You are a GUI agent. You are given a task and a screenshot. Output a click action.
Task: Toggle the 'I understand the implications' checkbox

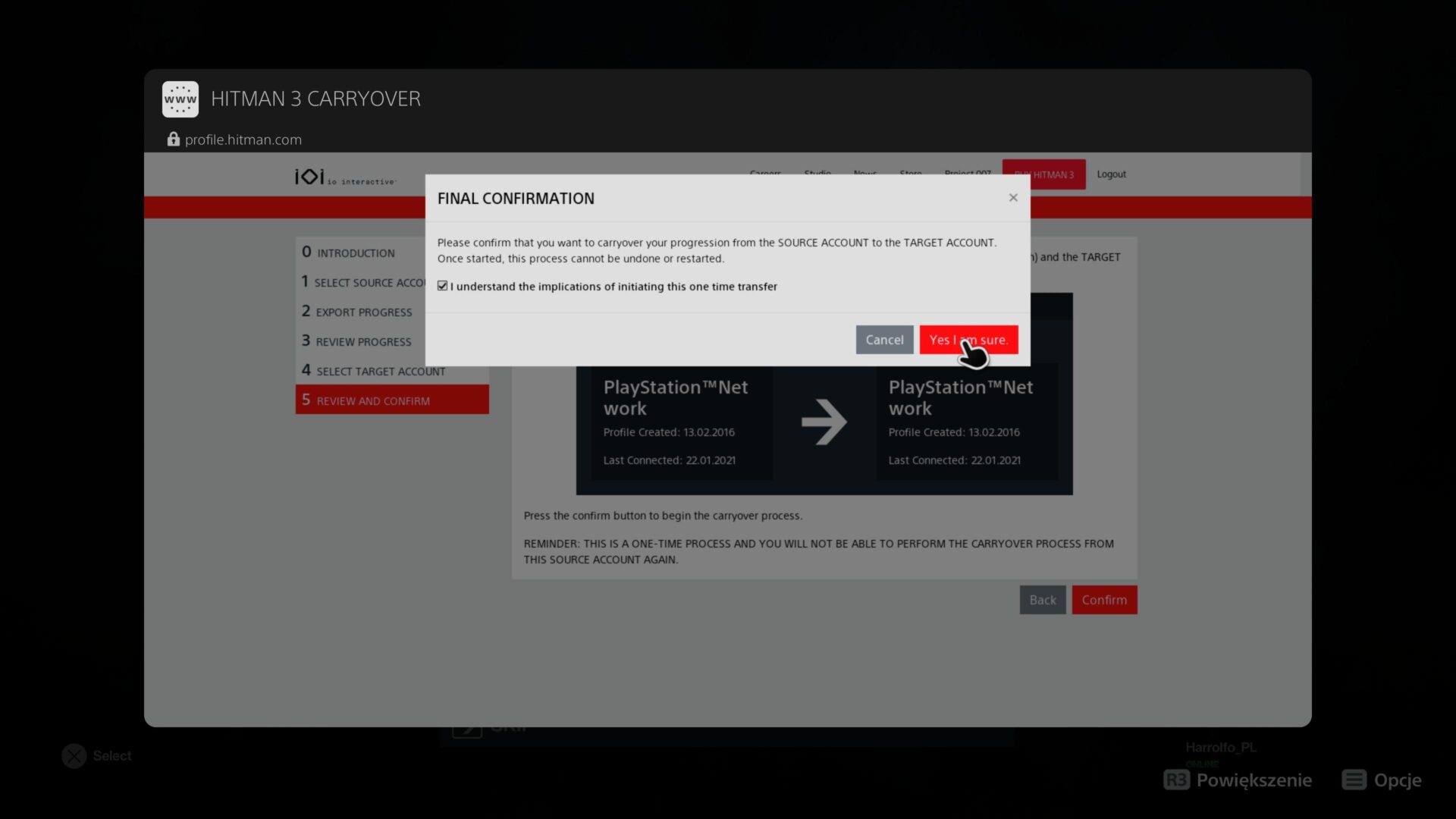click(443, 286)
